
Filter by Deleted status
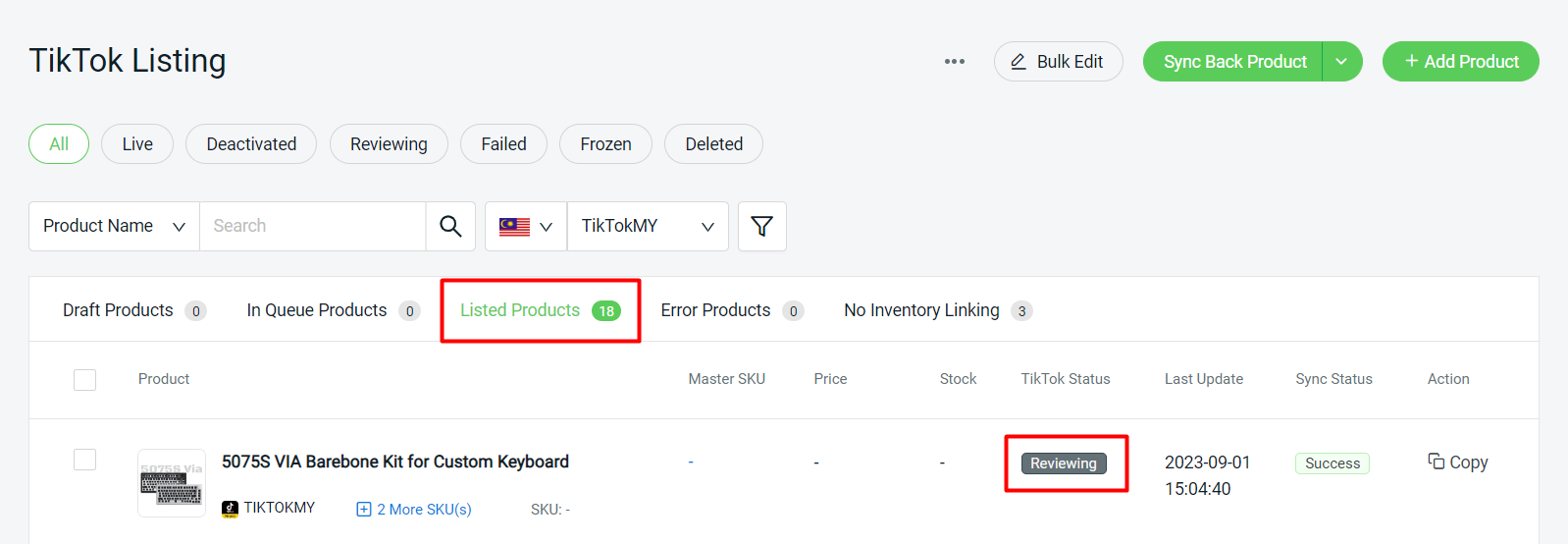coord(713,144)
